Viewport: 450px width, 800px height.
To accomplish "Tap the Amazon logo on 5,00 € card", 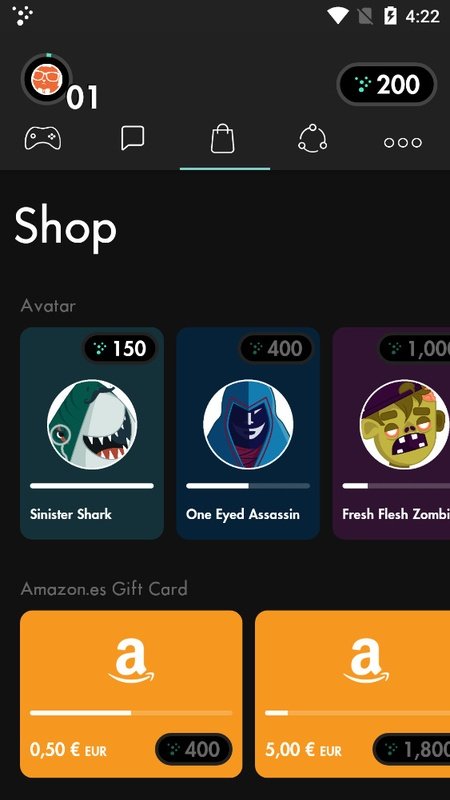I will 366,661.
